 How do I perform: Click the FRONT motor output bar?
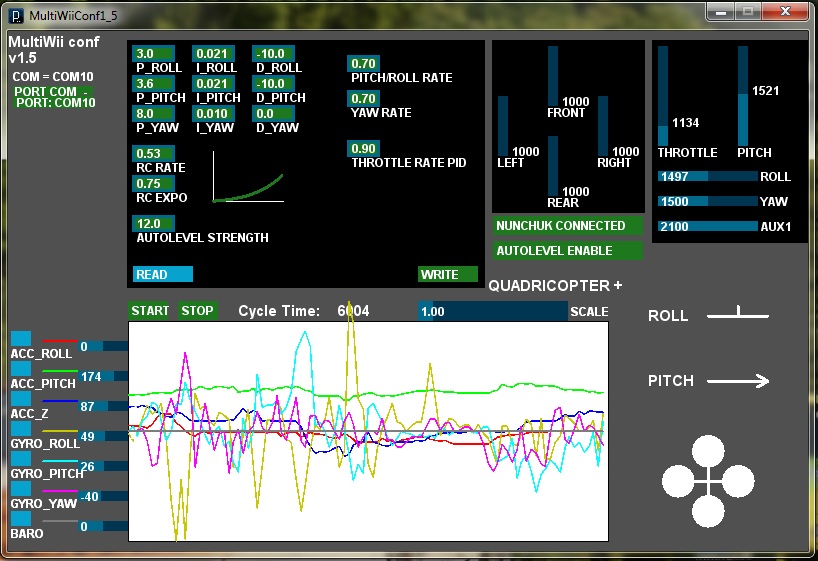[x=553, y=76]
